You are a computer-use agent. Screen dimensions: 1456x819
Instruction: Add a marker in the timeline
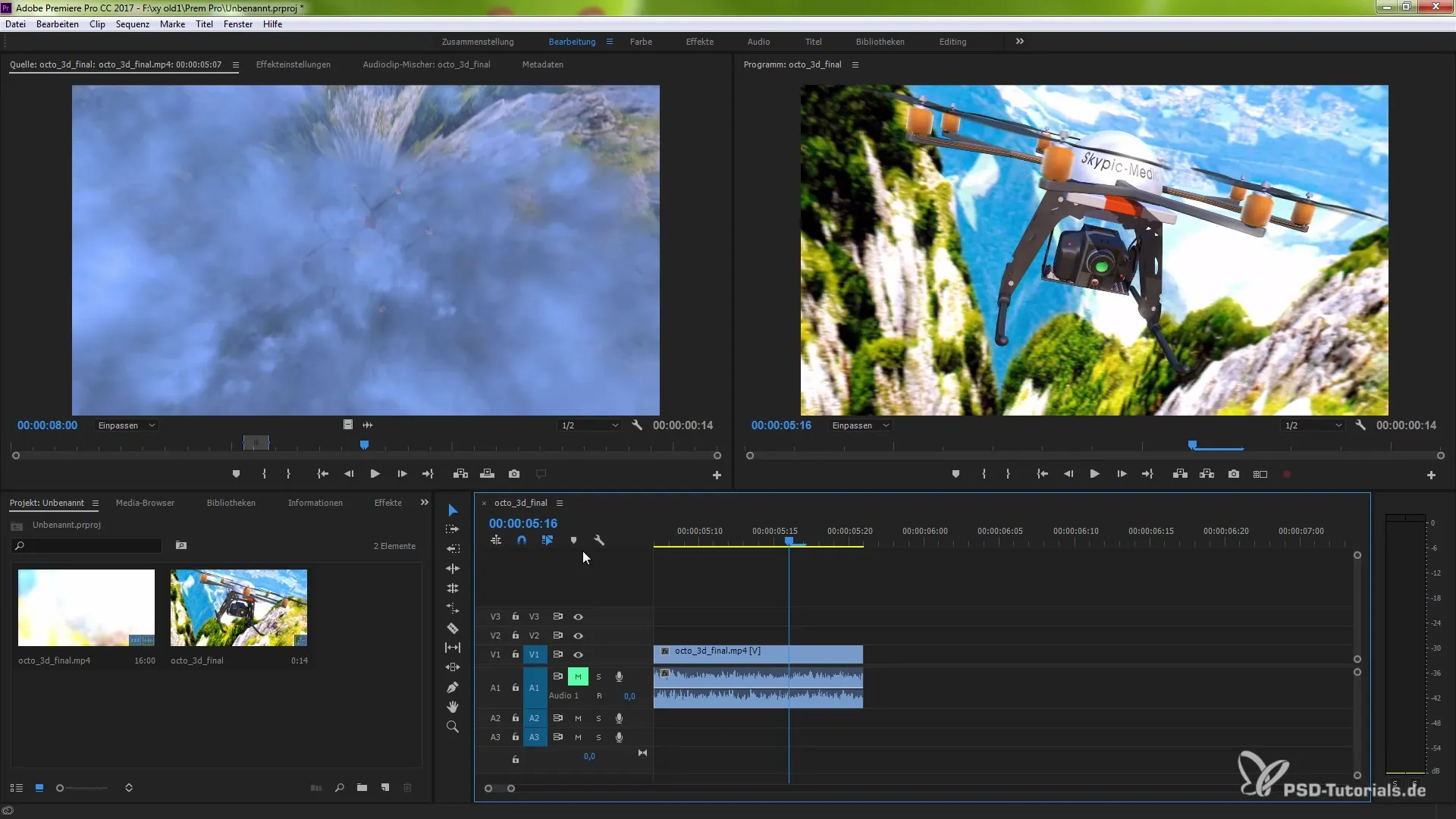[x=573, y=541]
